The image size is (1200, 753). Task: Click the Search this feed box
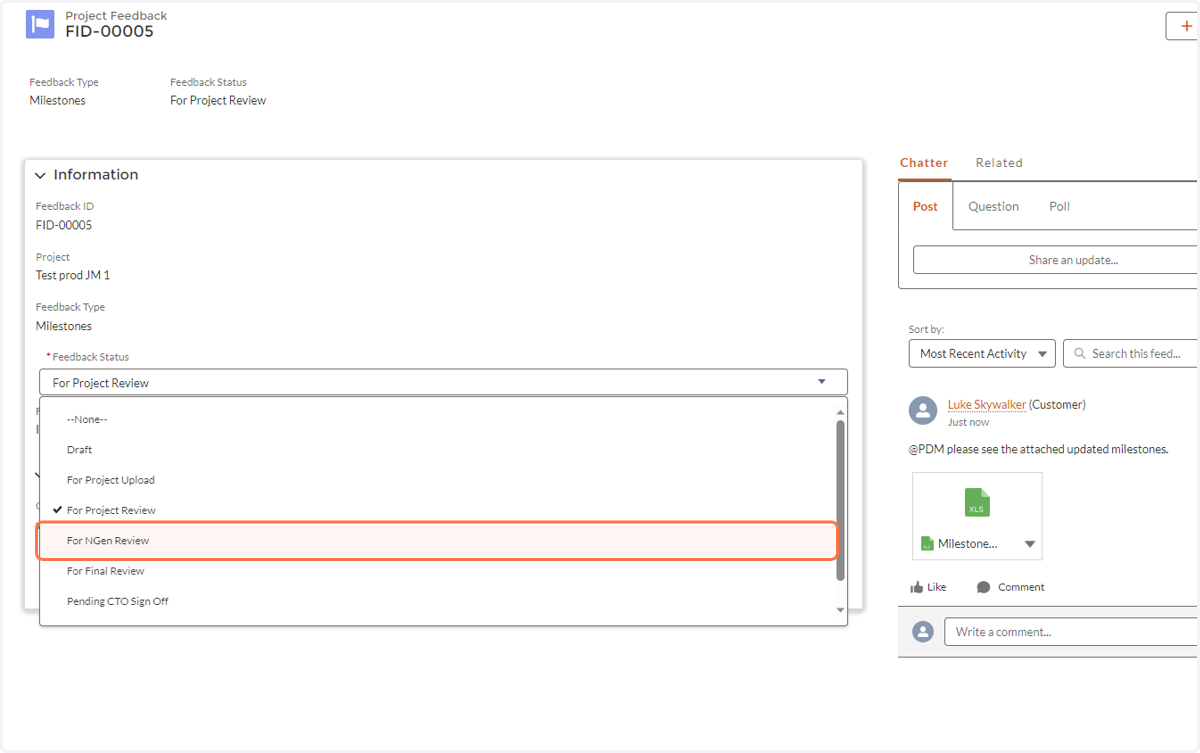pyautogui.click(x=1131, y=353)
